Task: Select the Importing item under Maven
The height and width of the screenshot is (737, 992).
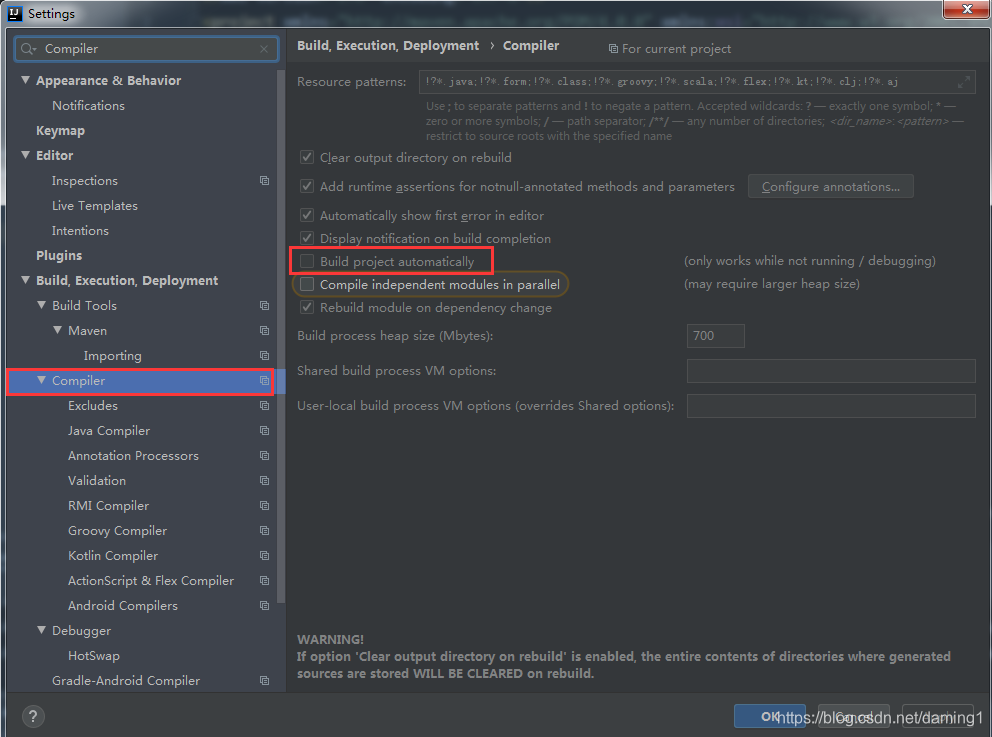Action: click(113, 356)
